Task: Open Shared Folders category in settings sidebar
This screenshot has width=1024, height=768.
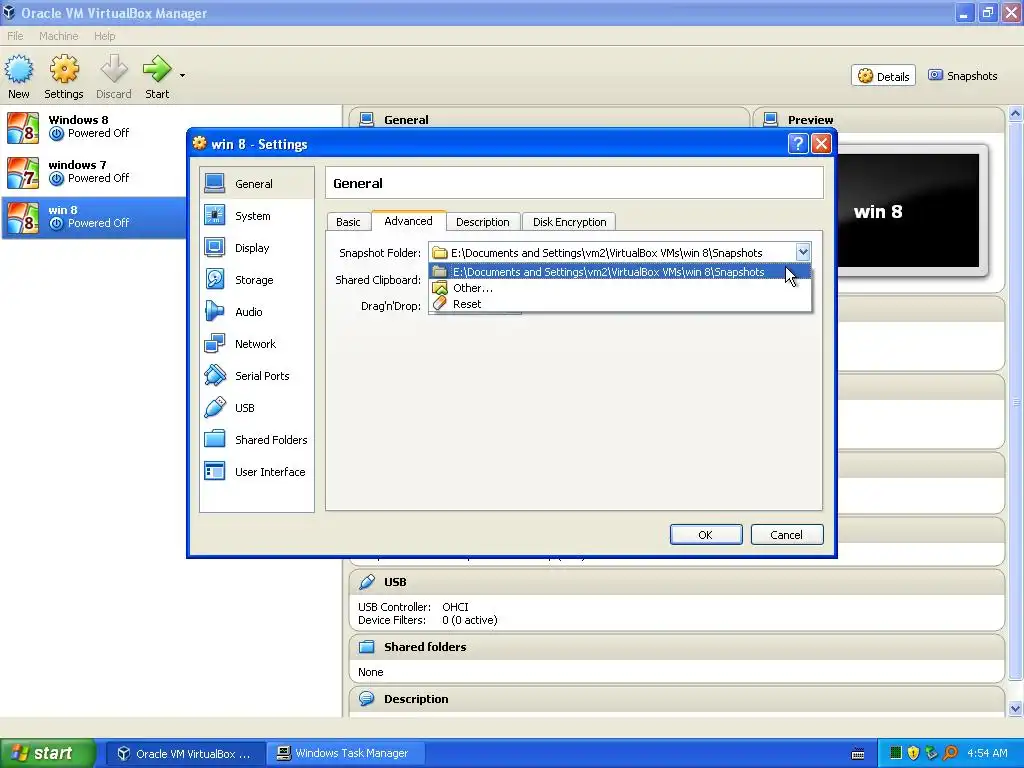Action: [x=257, y=440]
